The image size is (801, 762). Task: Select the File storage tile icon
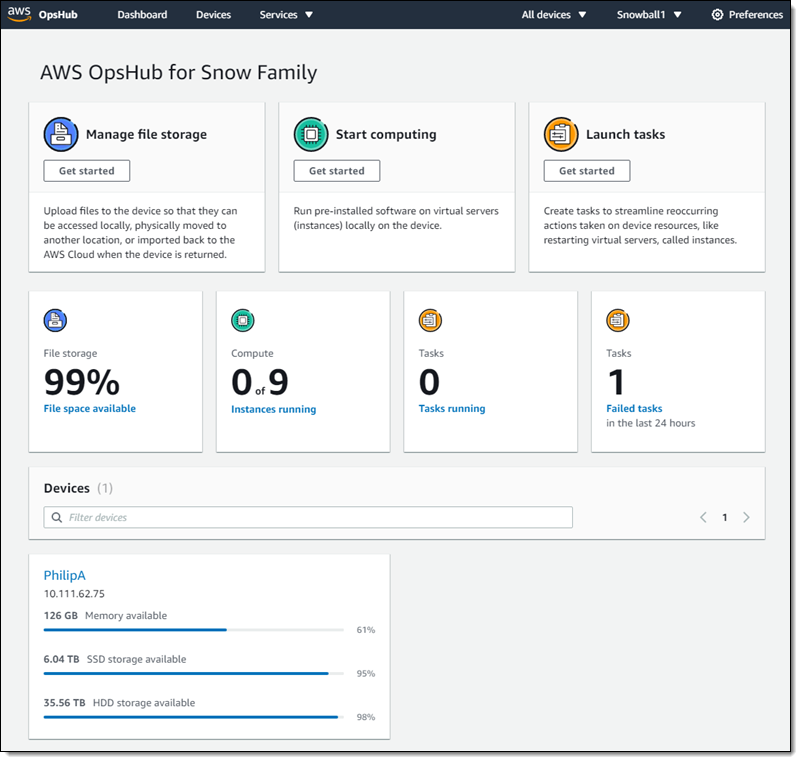point(55,320)
